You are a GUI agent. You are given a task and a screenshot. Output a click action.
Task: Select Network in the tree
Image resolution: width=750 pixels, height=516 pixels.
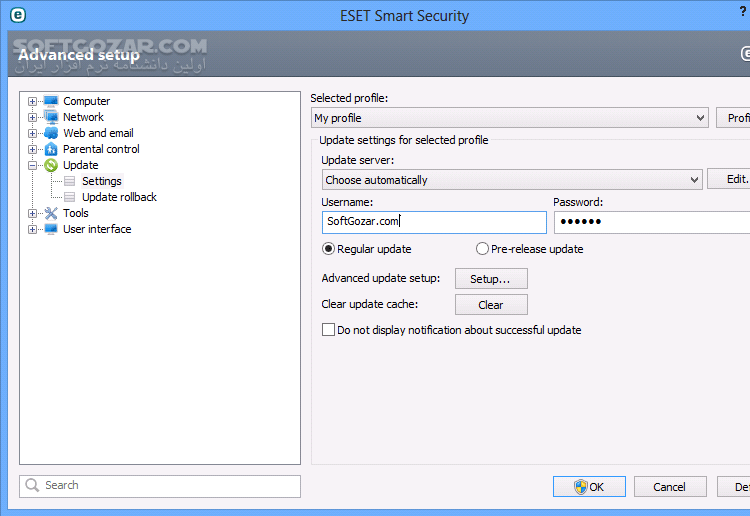(83, 117)
